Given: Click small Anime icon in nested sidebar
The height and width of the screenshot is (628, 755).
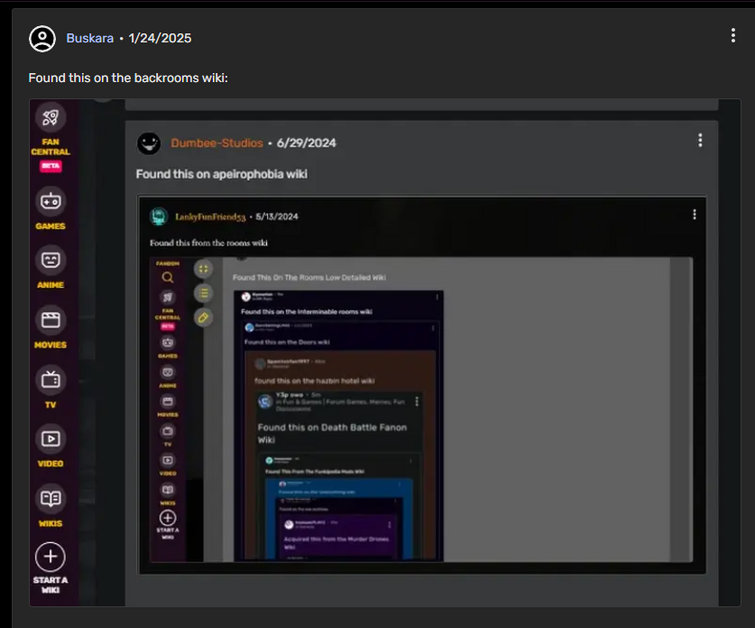Looking at the screenshot, I should (168, 372).
